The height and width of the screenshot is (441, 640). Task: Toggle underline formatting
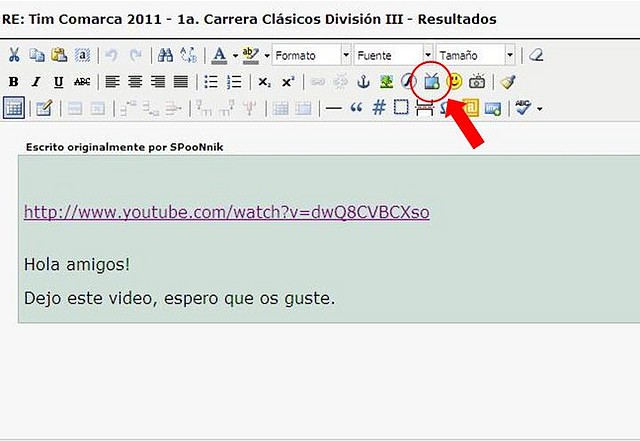(x=59, y=82)
